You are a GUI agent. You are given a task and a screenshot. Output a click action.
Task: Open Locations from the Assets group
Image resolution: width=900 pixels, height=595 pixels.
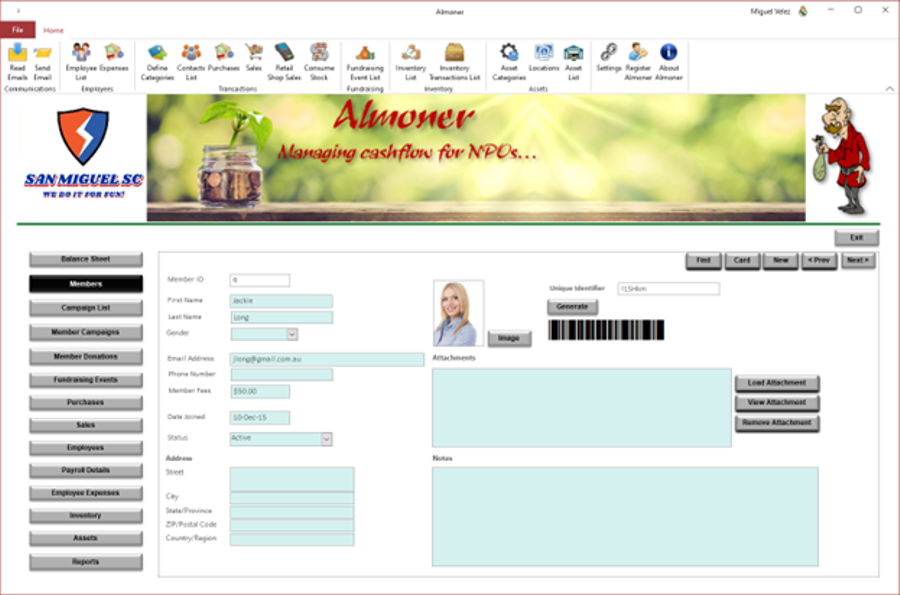pos(544,57)
